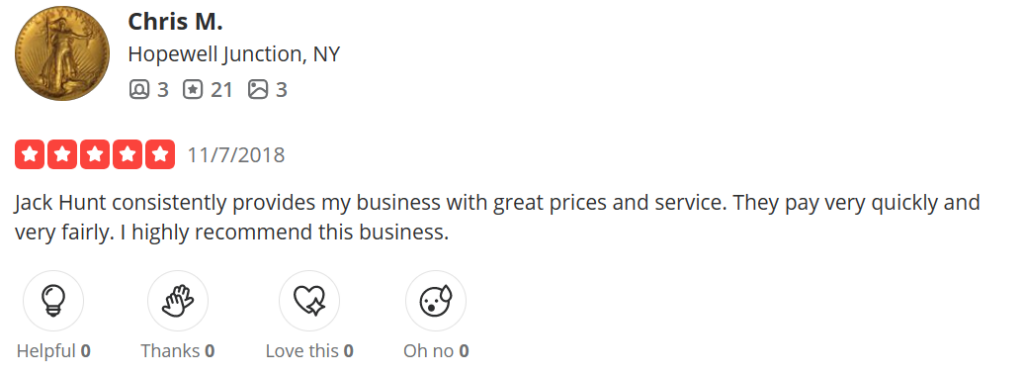
Task: Click the Helpful 0 label
Action: (x=54, y=351)
